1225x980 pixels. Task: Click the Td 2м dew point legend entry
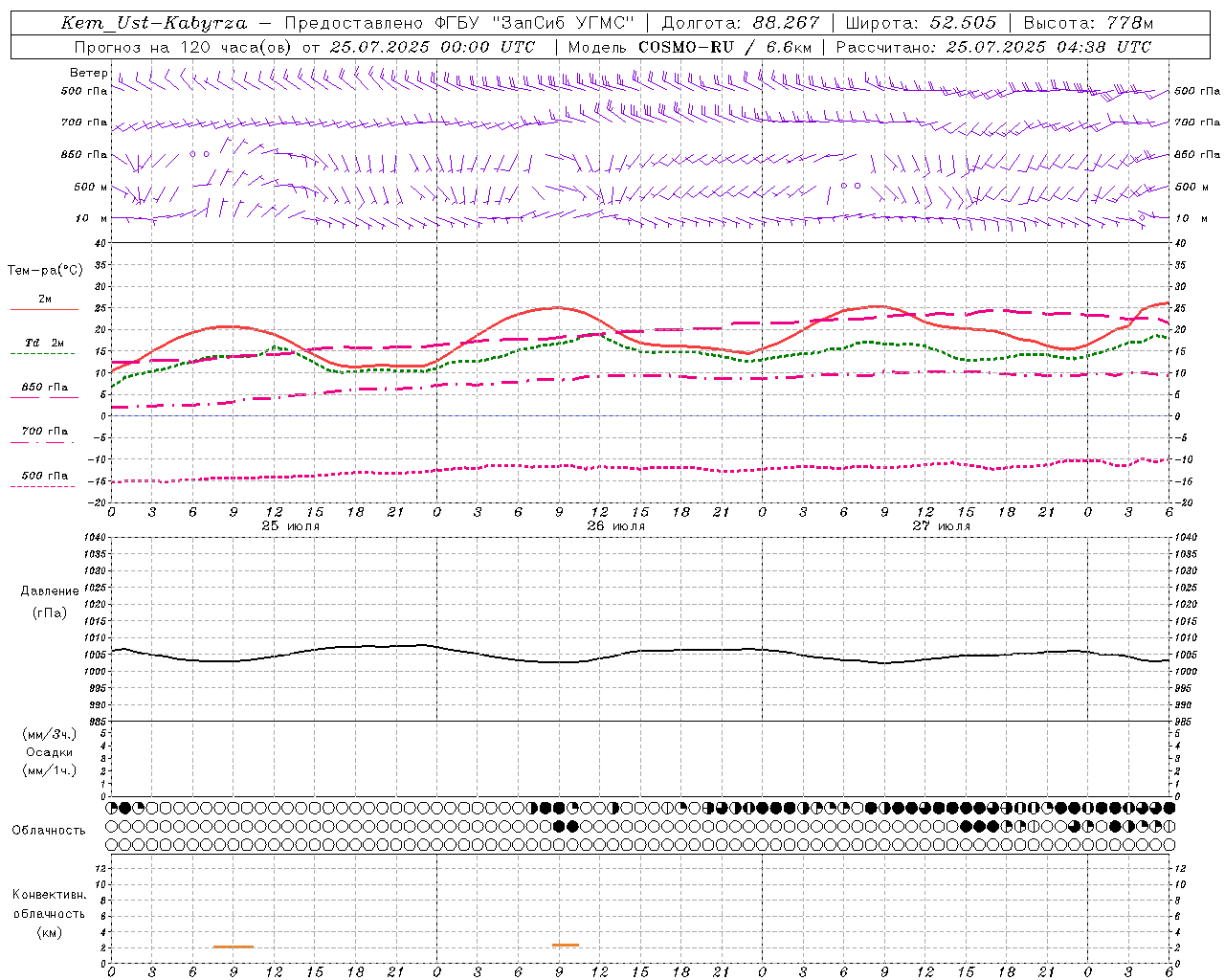click(44, 343)
